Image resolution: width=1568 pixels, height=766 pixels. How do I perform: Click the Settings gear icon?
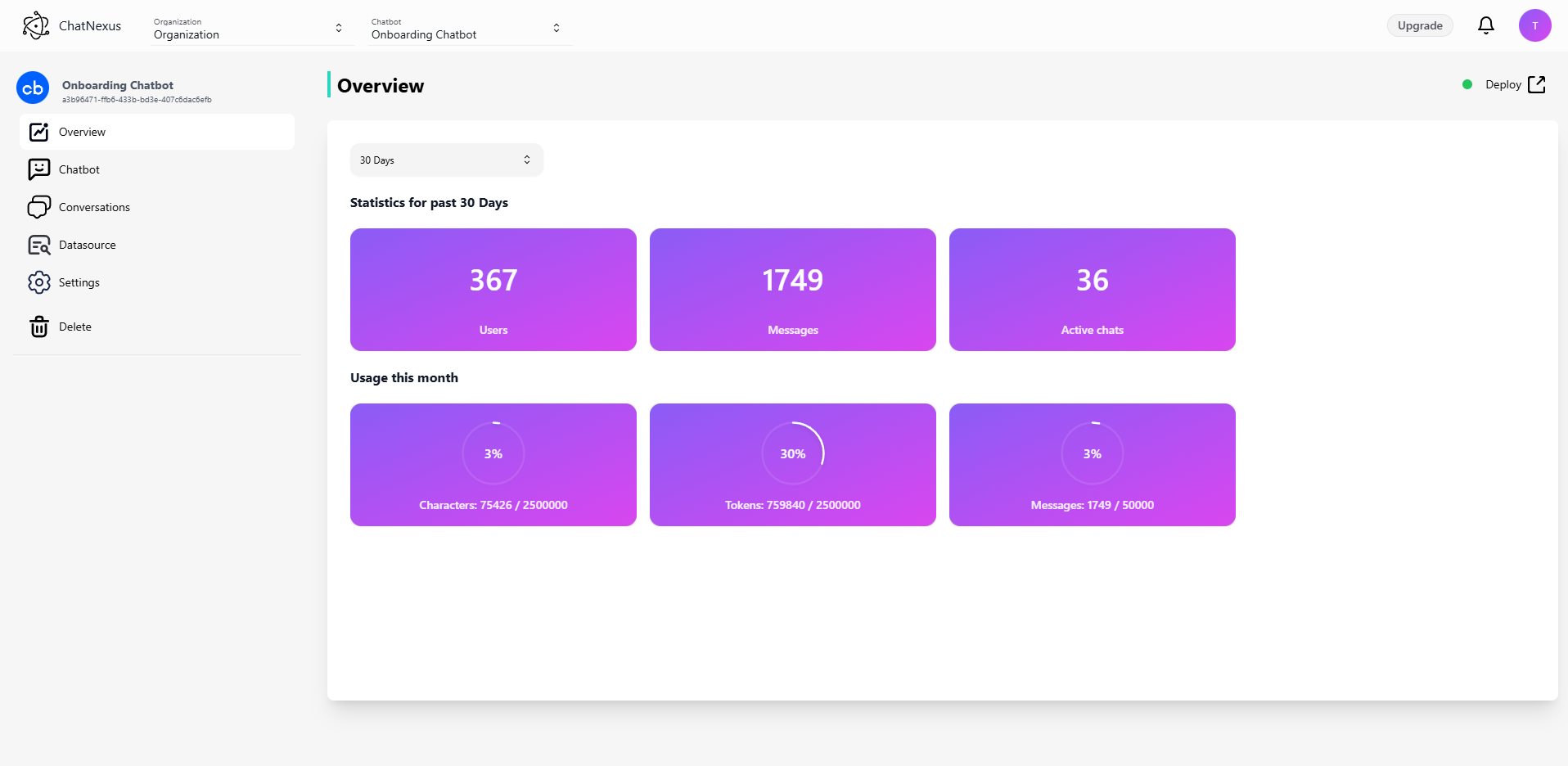point(38,282)
